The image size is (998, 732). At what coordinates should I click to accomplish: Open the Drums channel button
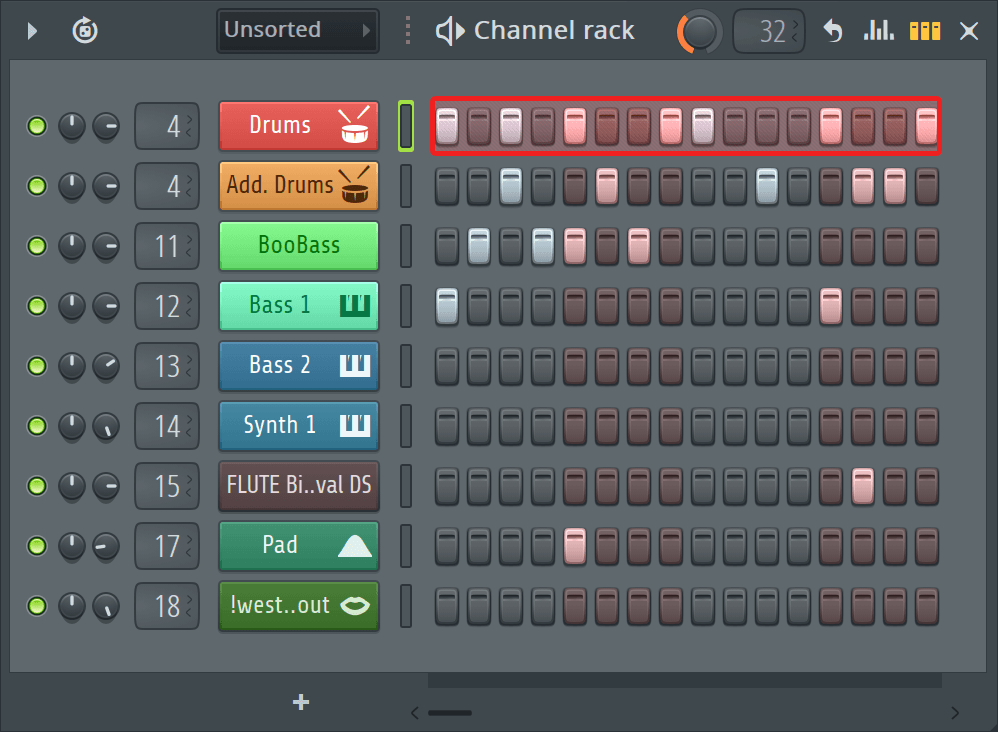pos(299,125)
